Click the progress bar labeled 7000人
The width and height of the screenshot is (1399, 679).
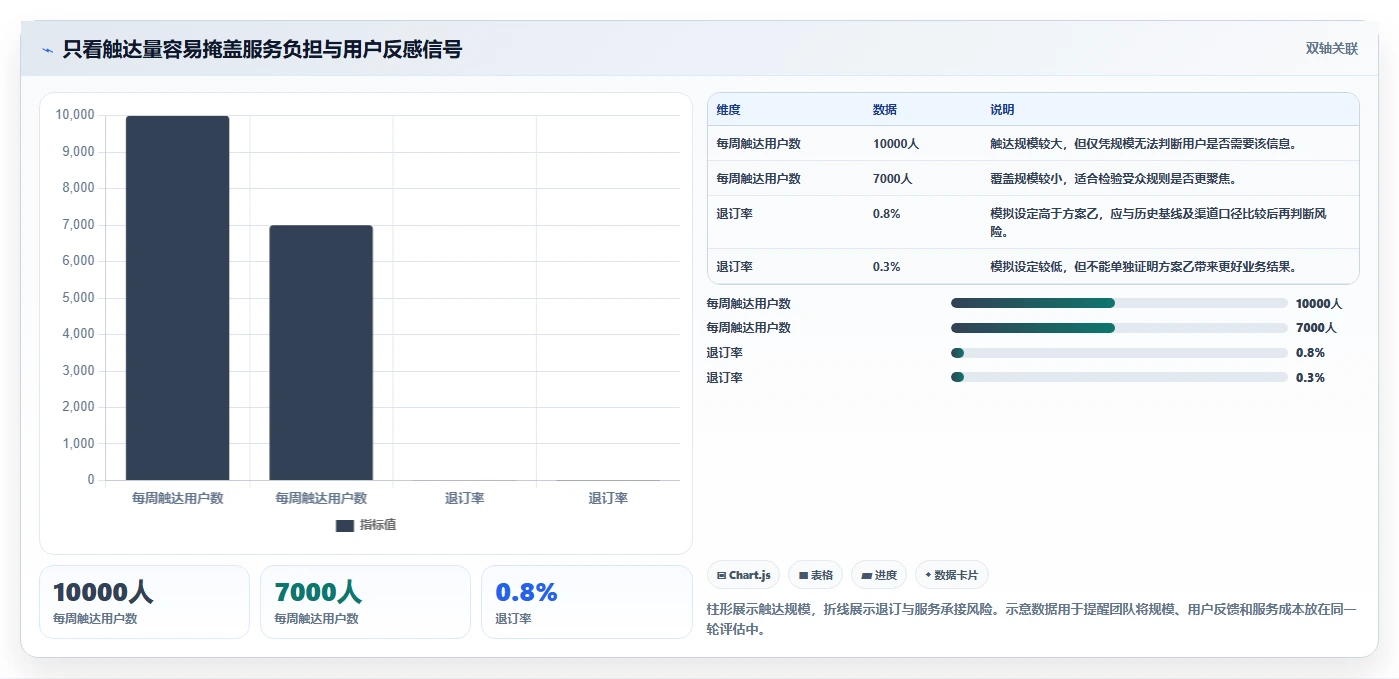(1119, 328)
